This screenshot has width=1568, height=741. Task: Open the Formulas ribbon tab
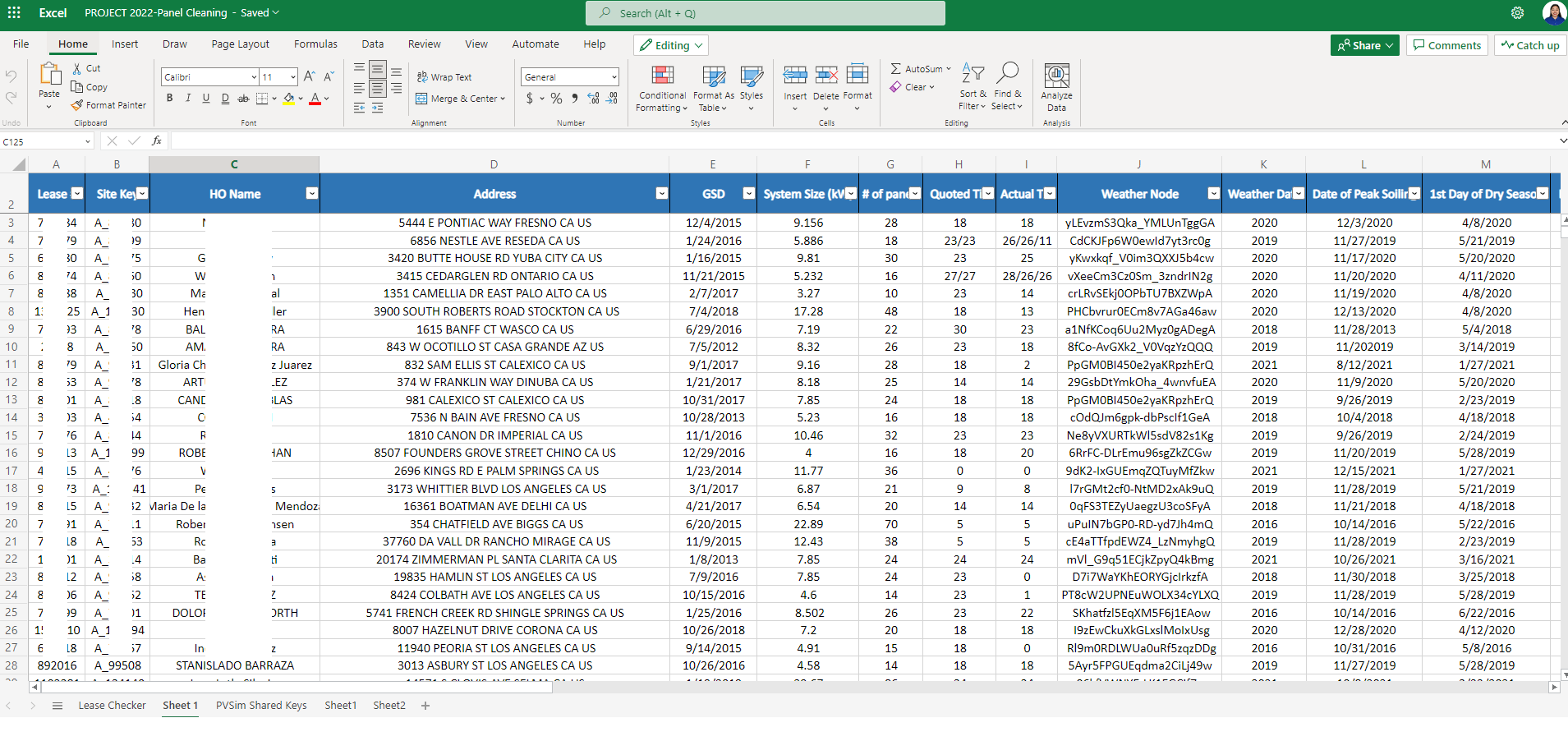(x=315, y=44)
